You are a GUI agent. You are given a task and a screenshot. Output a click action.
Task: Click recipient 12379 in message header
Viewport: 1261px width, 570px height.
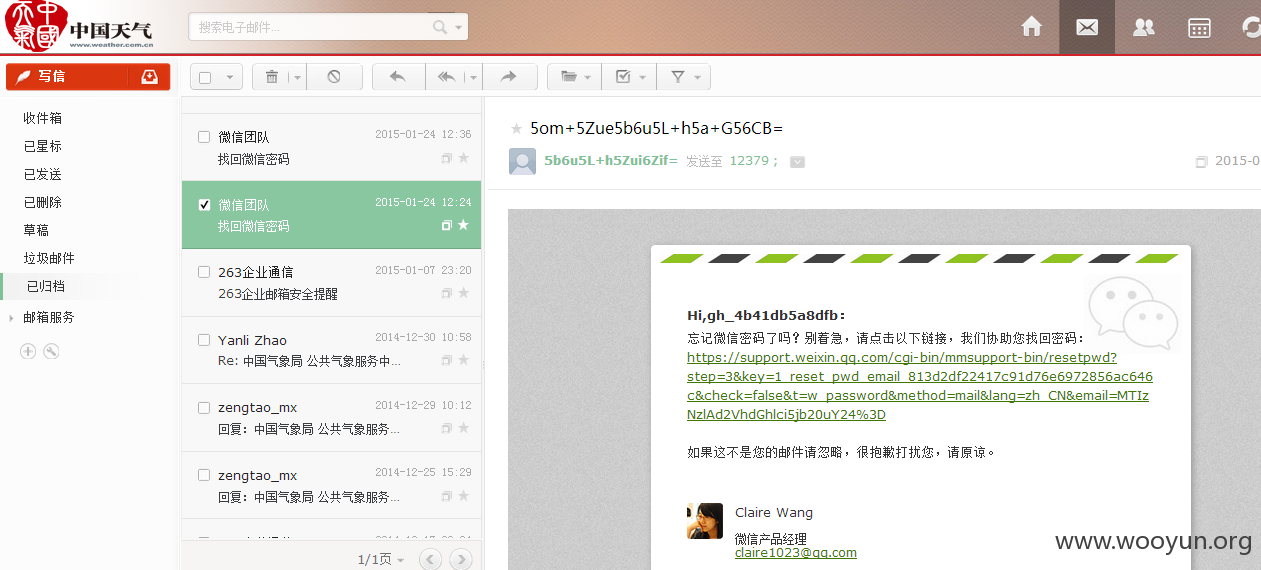point(749,161)
